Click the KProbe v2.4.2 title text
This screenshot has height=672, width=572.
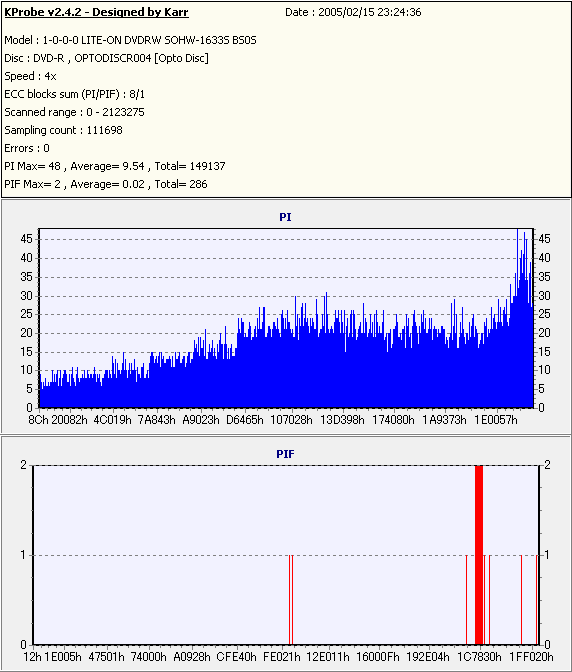[x=96, y=12]
